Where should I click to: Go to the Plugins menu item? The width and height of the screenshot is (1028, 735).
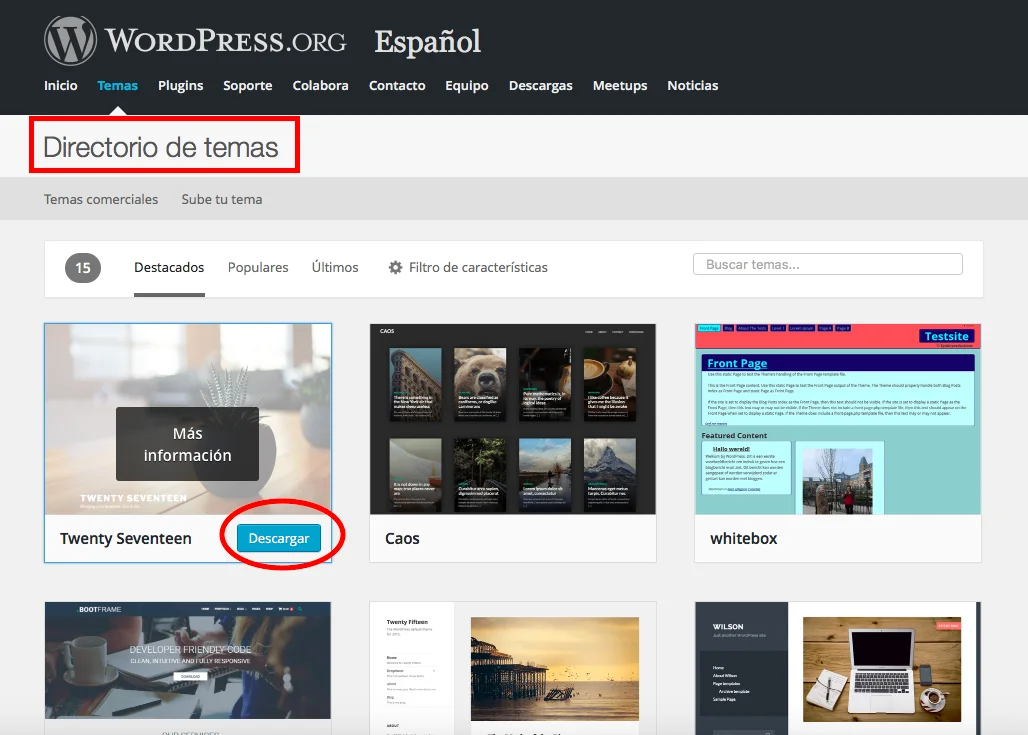[180, 86]
